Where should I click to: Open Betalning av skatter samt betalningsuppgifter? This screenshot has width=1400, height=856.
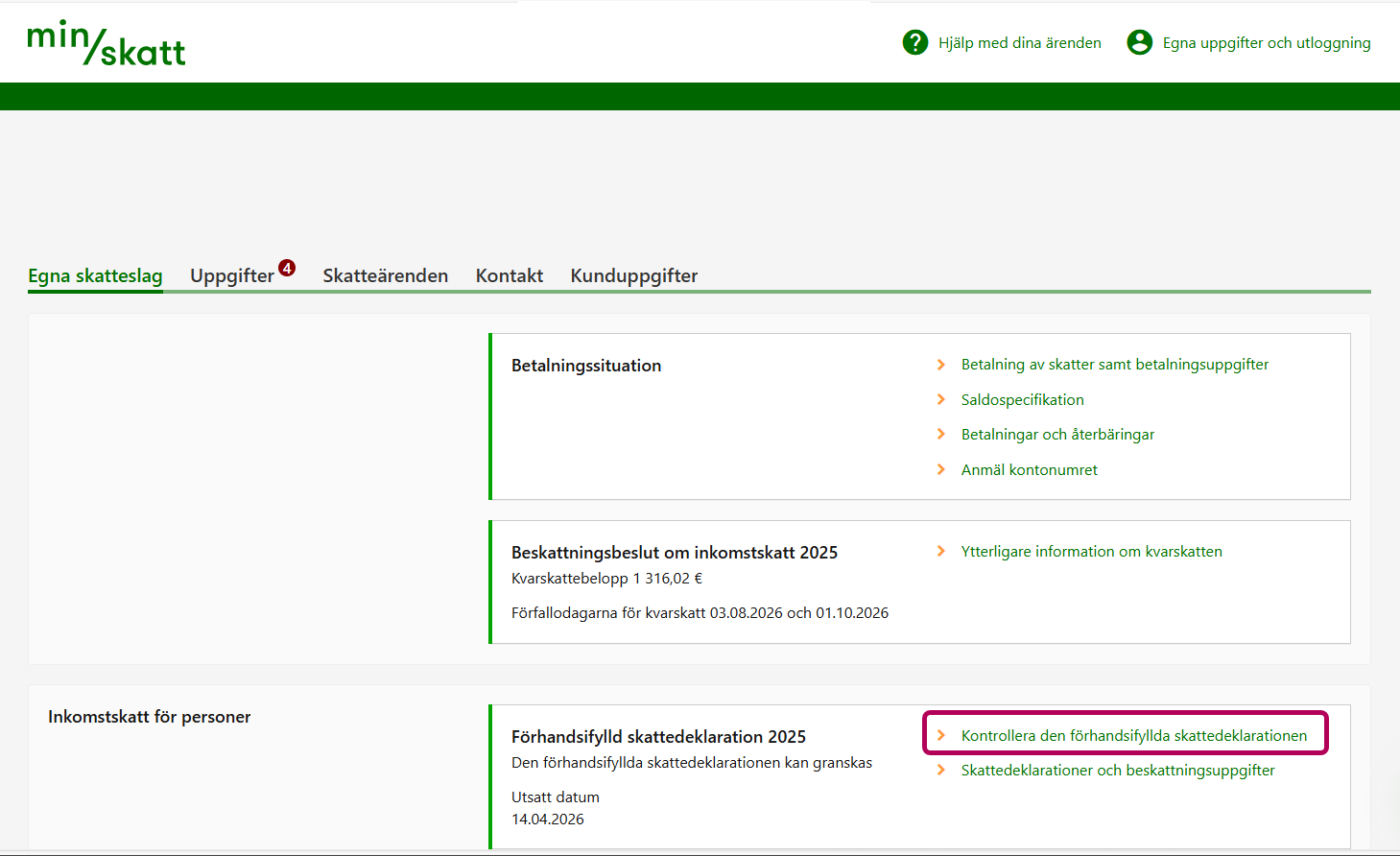pos(1114,365)
